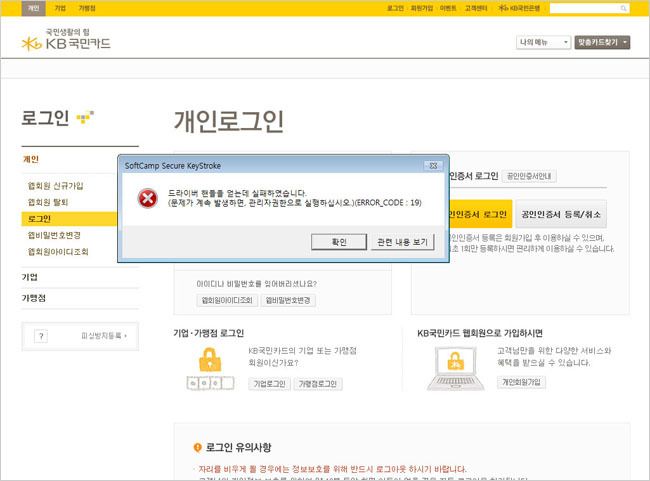This screenshot has width=650, height=481.
Task: Open 웹회원아이디조회 in sidebar
Action: tap(58, 252)
